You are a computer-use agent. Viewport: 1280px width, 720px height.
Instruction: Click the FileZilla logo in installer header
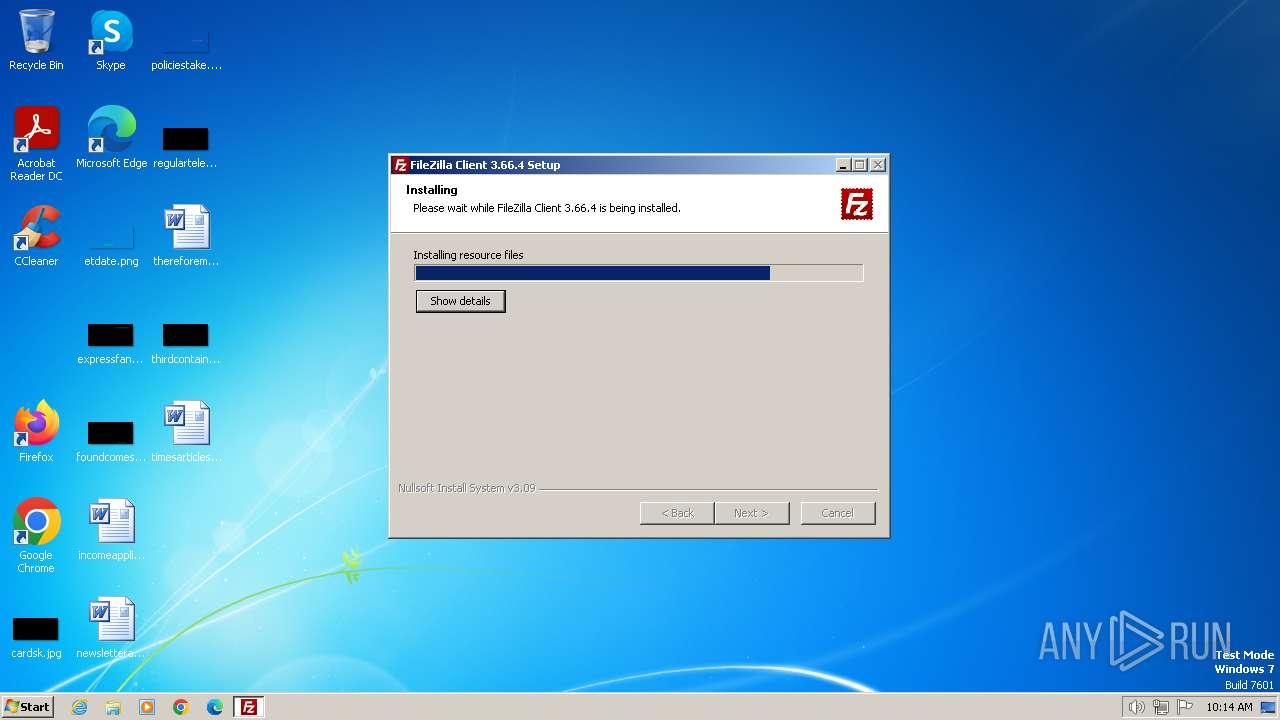(857, 204)
